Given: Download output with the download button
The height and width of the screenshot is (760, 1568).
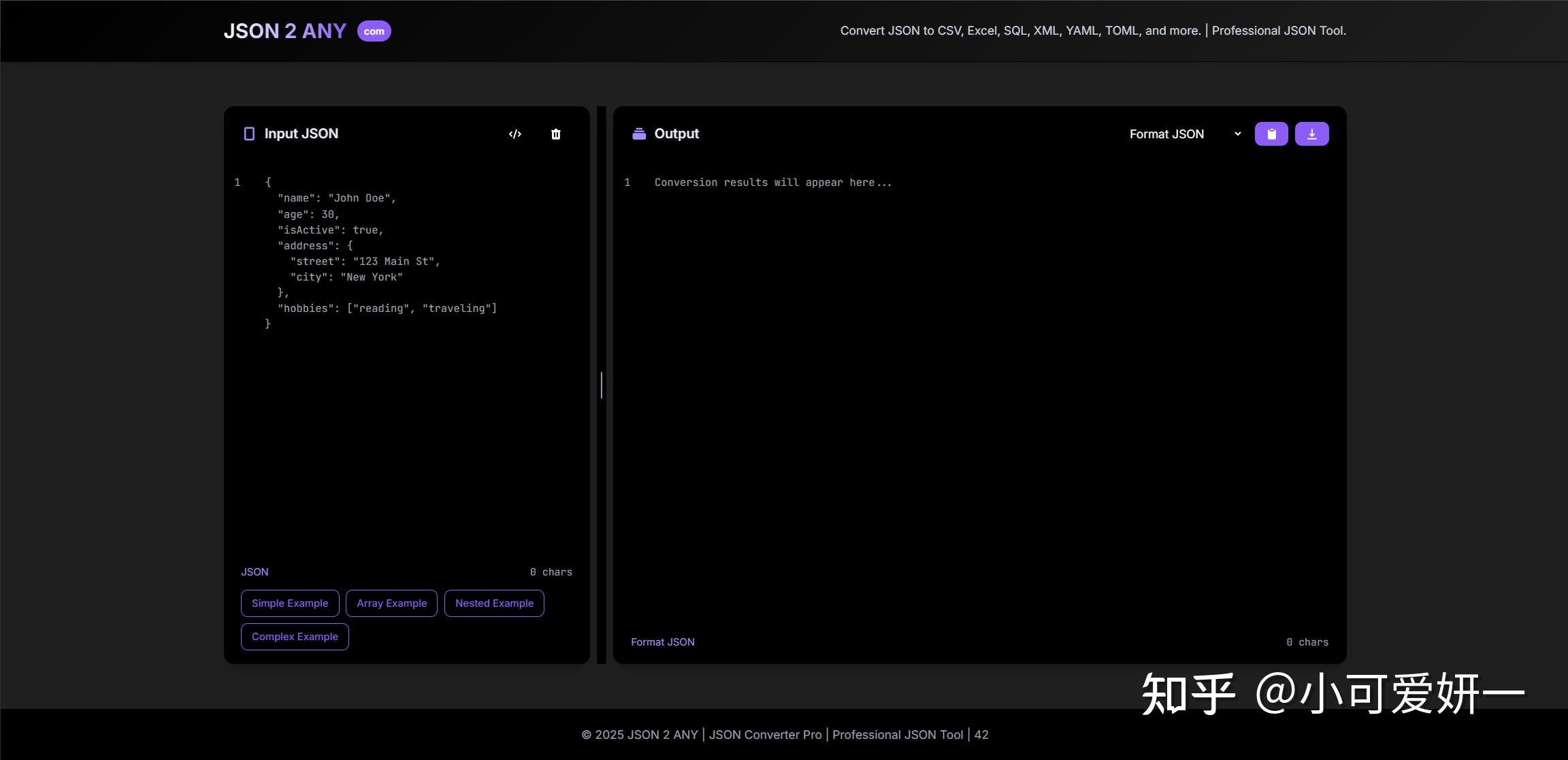Looking at the screenshot, I should (1312, 134).
